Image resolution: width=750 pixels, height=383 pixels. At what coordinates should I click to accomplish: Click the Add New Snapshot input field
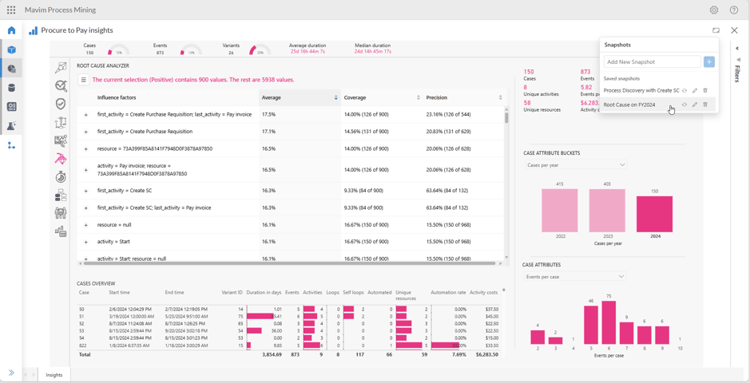(652, 62)
